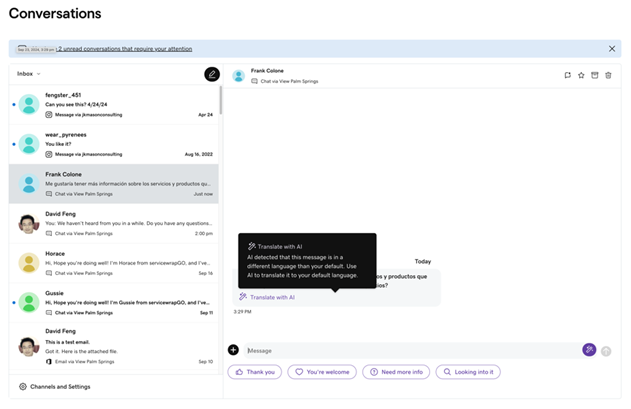Open David Feng test email conversation
This screenshot has width=631, height=409.
(114, 346)
